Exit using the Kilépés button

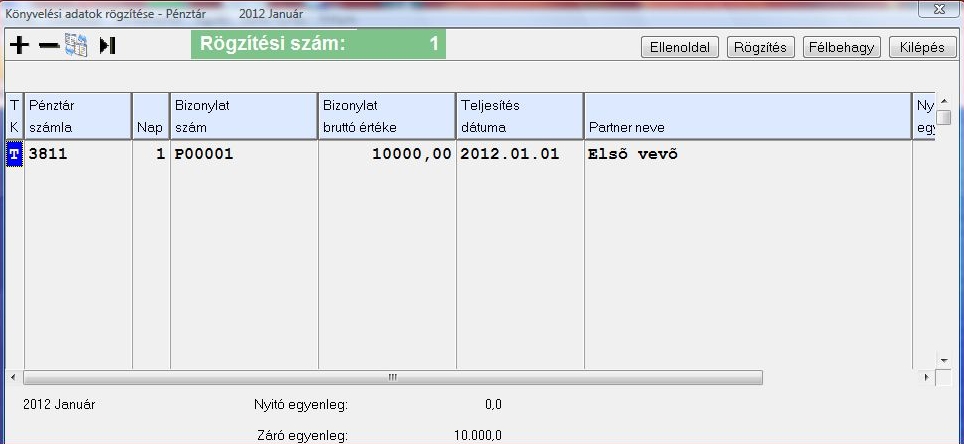coord(922,47)
